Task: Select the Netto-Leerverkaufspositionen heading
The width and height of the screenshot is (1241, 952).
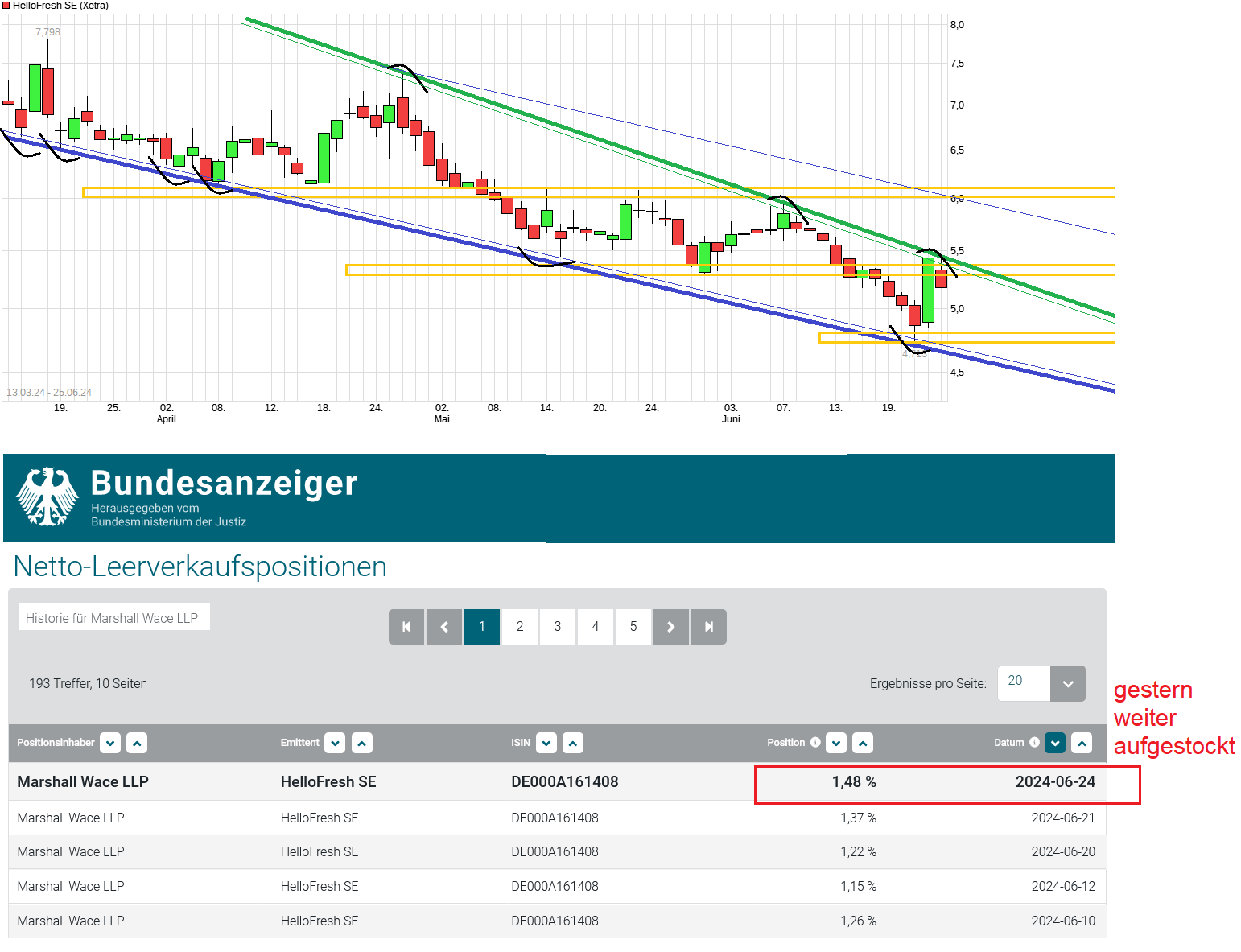Action: pyautogui.click(x=200, y=567)
